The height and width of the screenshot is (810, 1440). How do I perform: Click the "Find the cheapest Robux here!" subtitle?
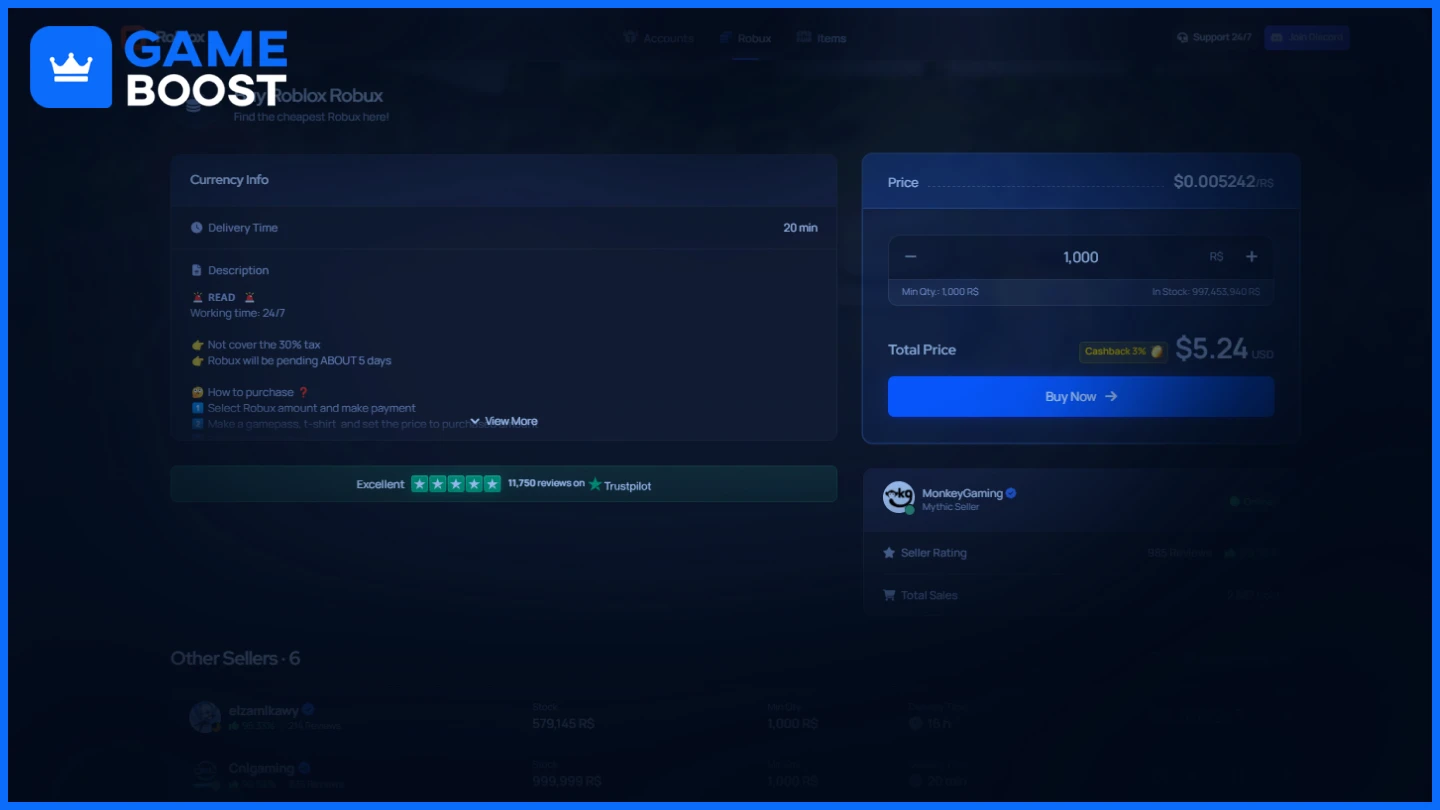click(311, 117)
